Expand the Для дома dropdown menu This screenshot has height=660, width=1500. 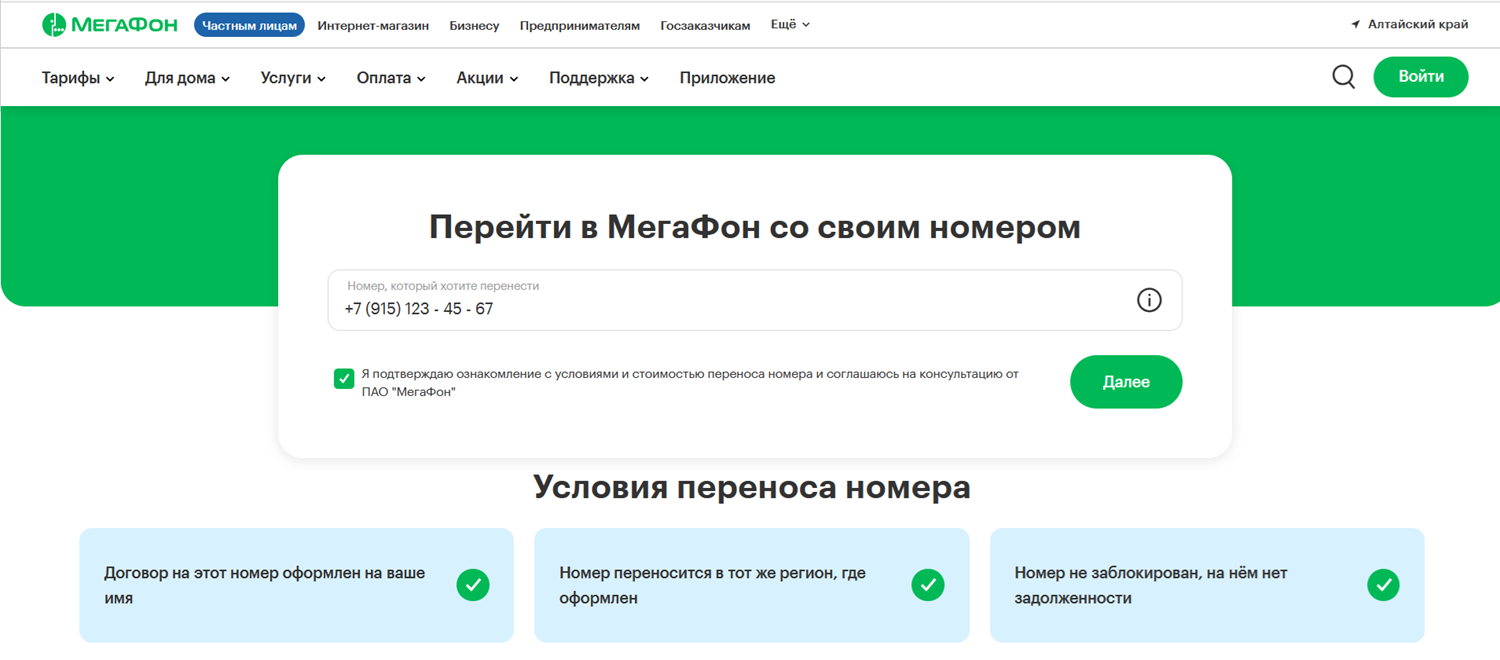point(187,78)
